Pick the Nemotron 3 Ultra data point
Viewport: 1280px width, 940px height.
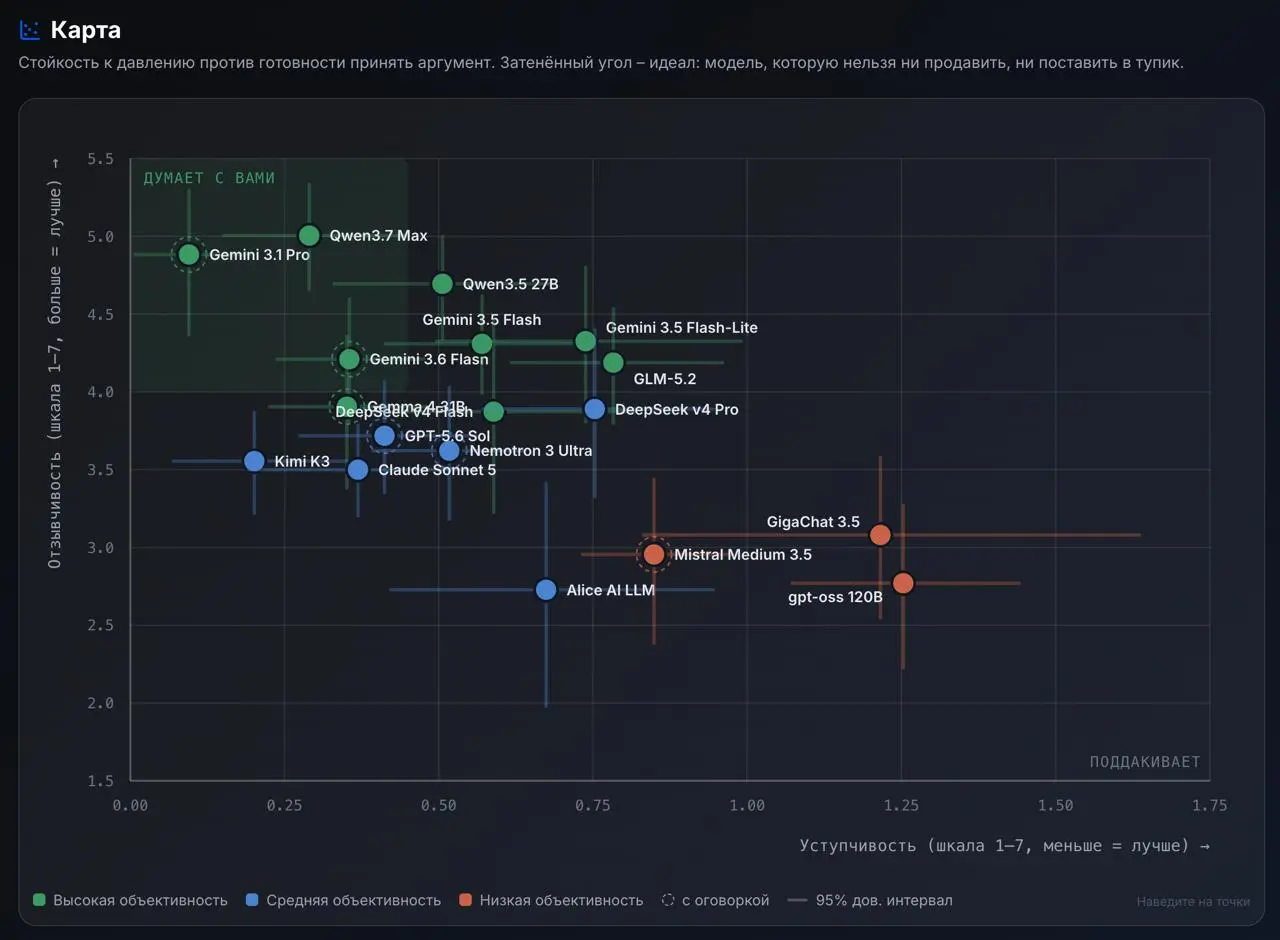click(x=449, y=451)
